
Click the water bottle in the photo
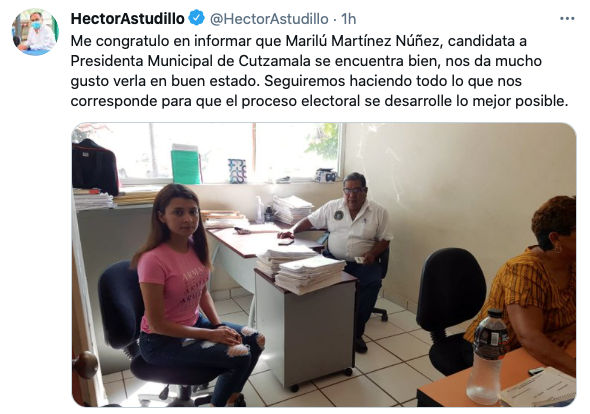(488, 357)
